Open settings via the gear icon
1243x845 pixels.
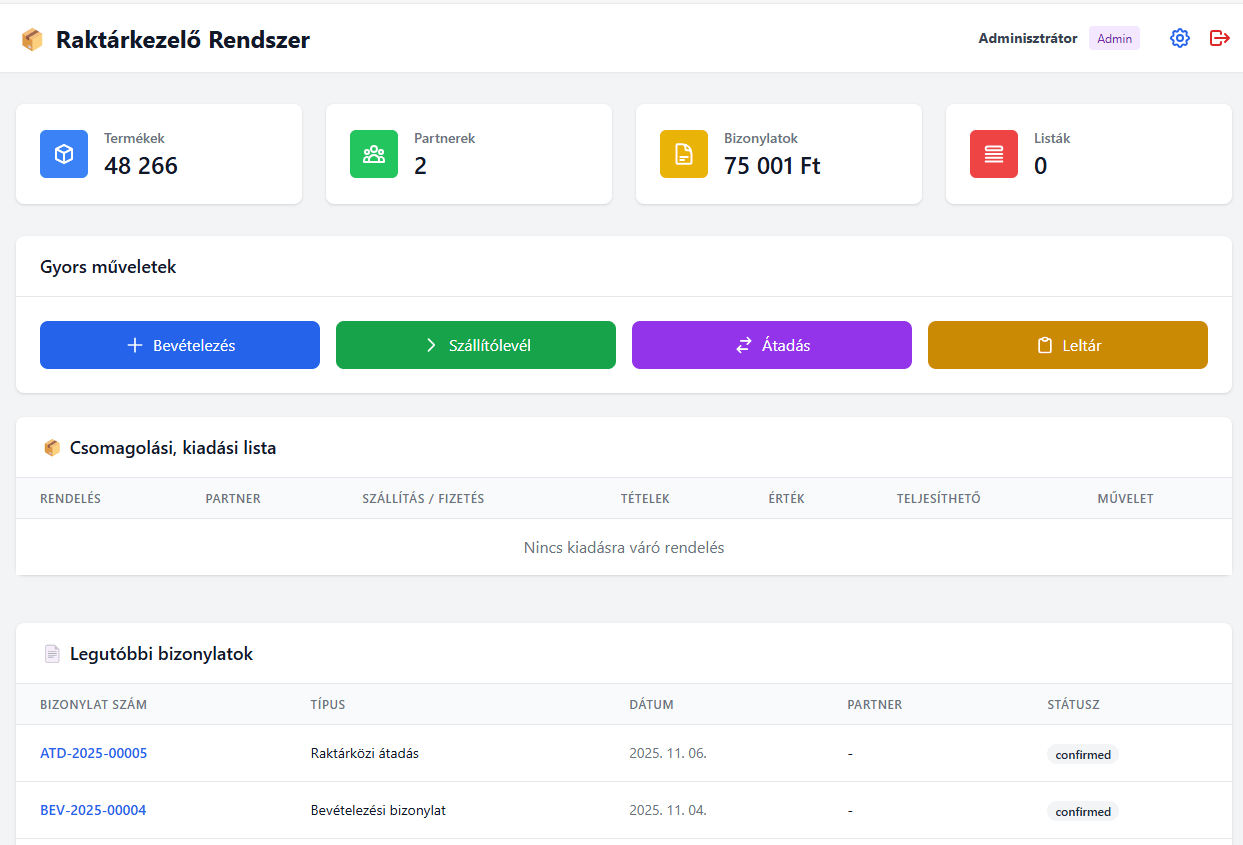(x=1180, y=38)
